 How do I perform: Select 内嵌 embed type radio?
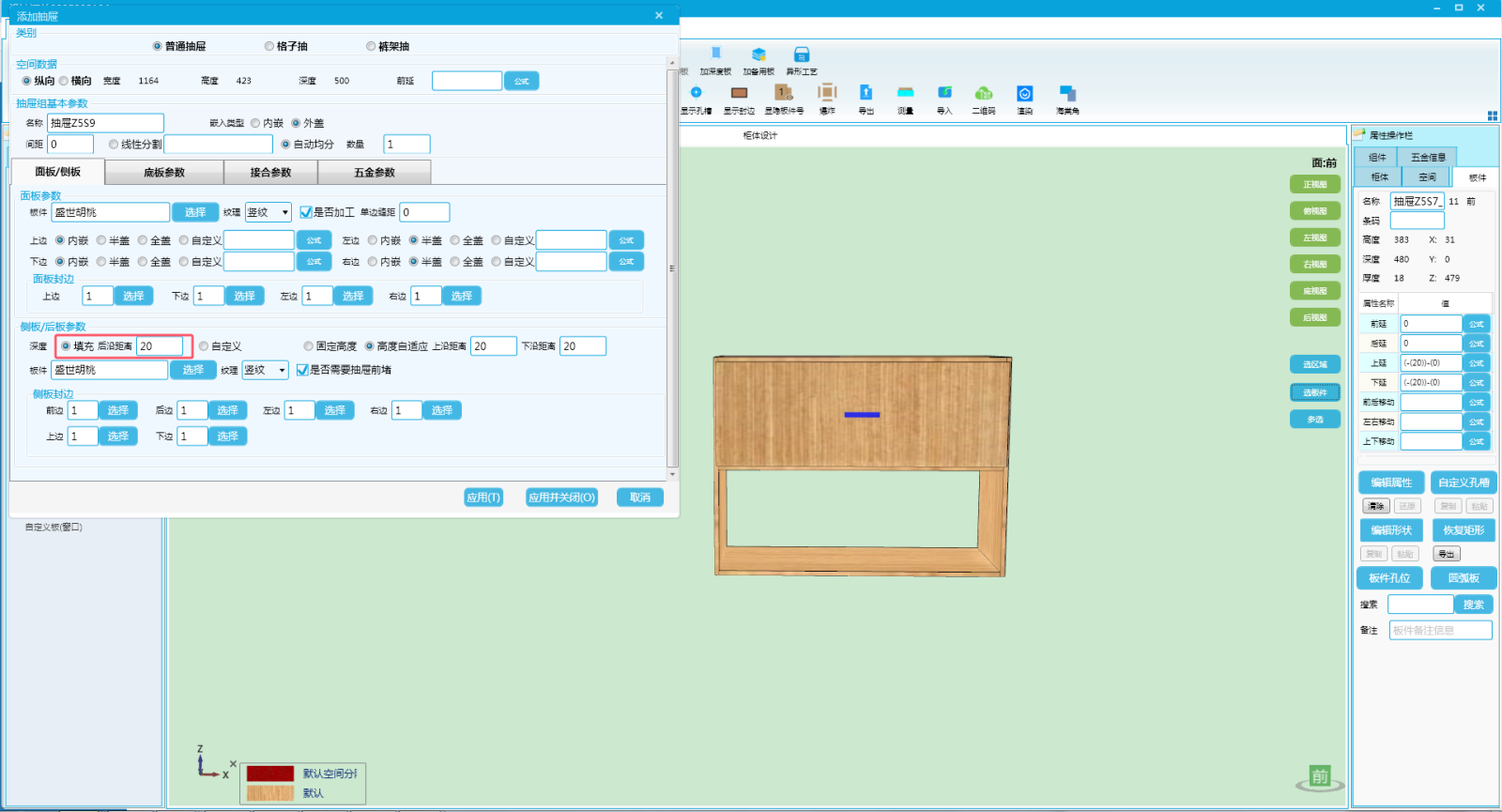click(255, 123)
